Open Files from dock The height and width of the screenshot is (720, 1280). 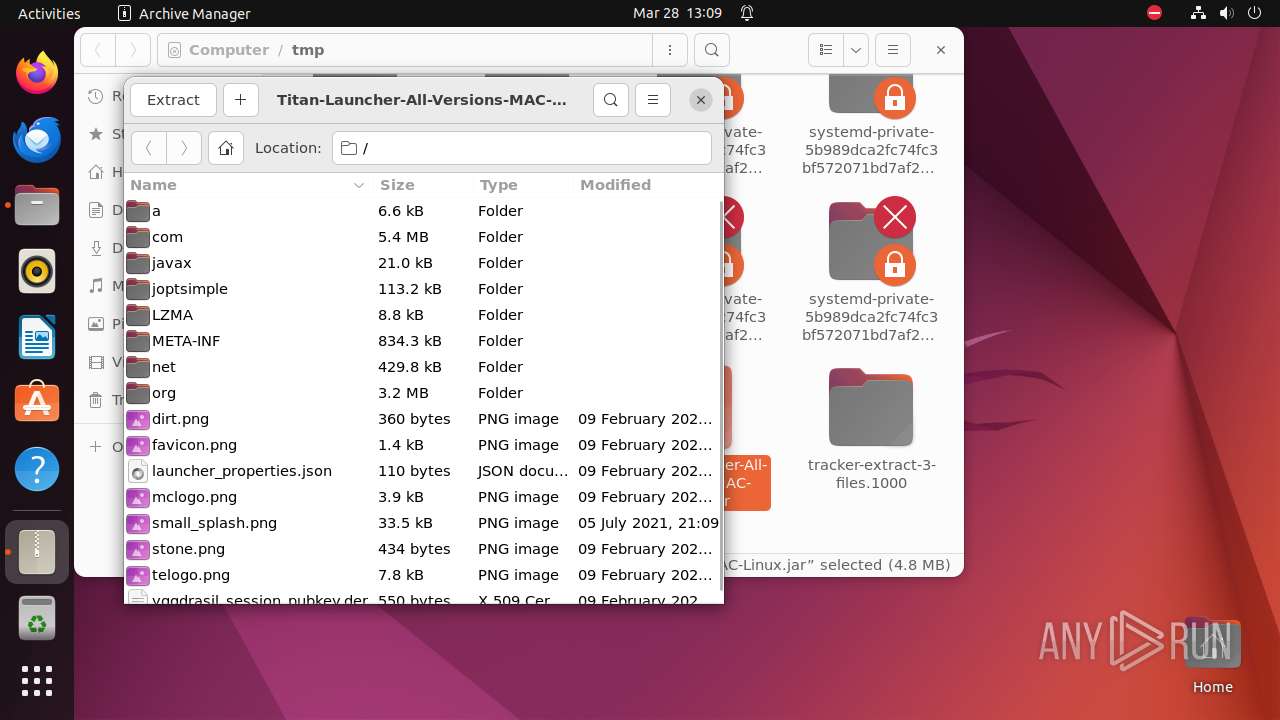coord(37,205)
